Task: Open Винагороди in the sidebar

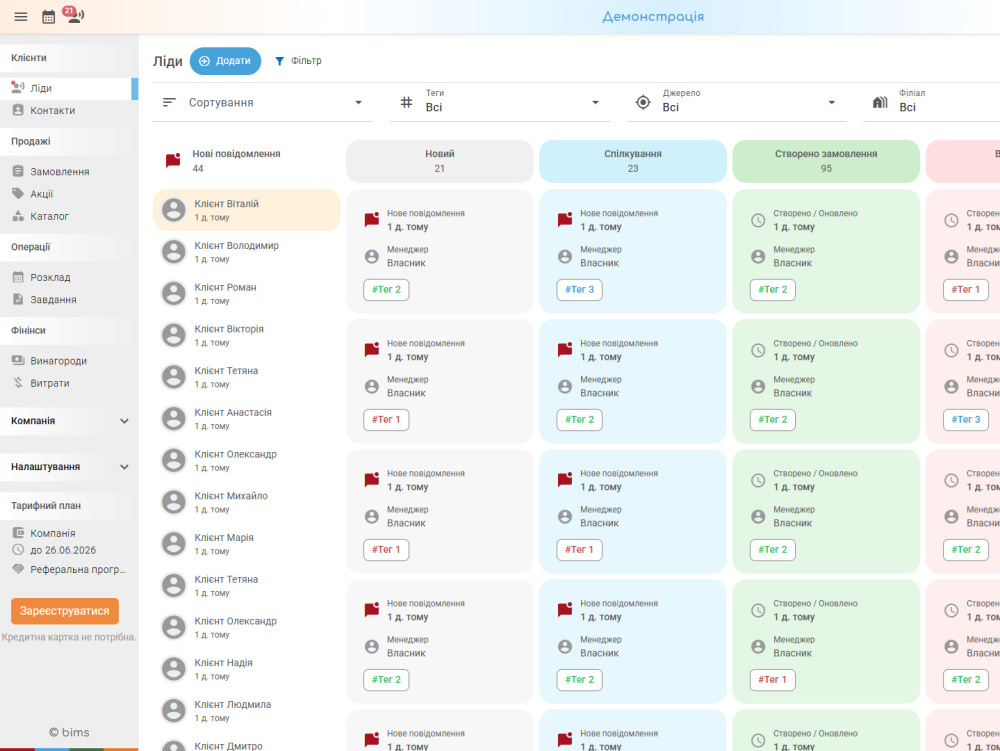Action: (x=69, y=361)
